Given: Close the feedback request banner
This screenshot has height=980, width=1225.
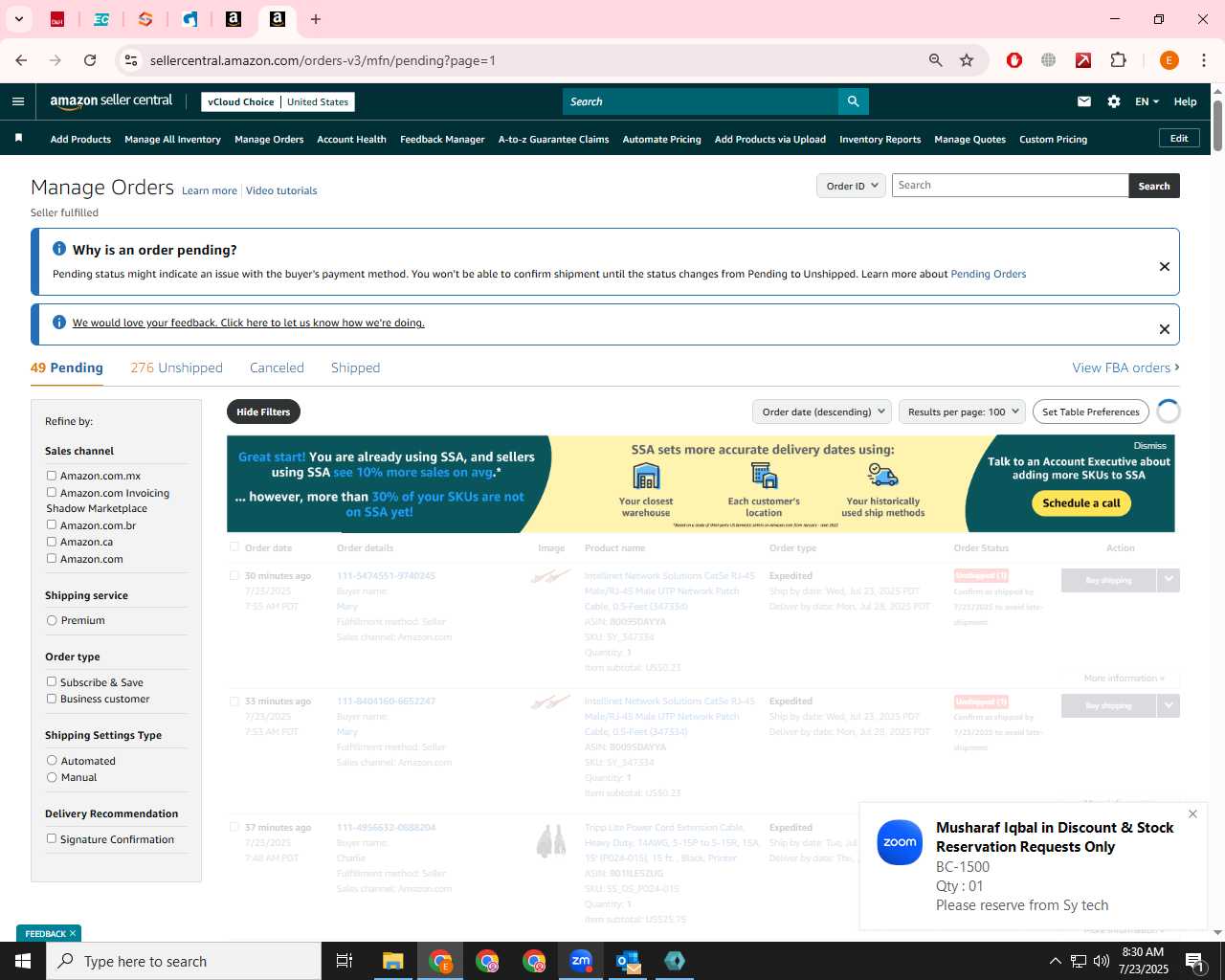Looking at the screenshot, I should (1165, 329).
